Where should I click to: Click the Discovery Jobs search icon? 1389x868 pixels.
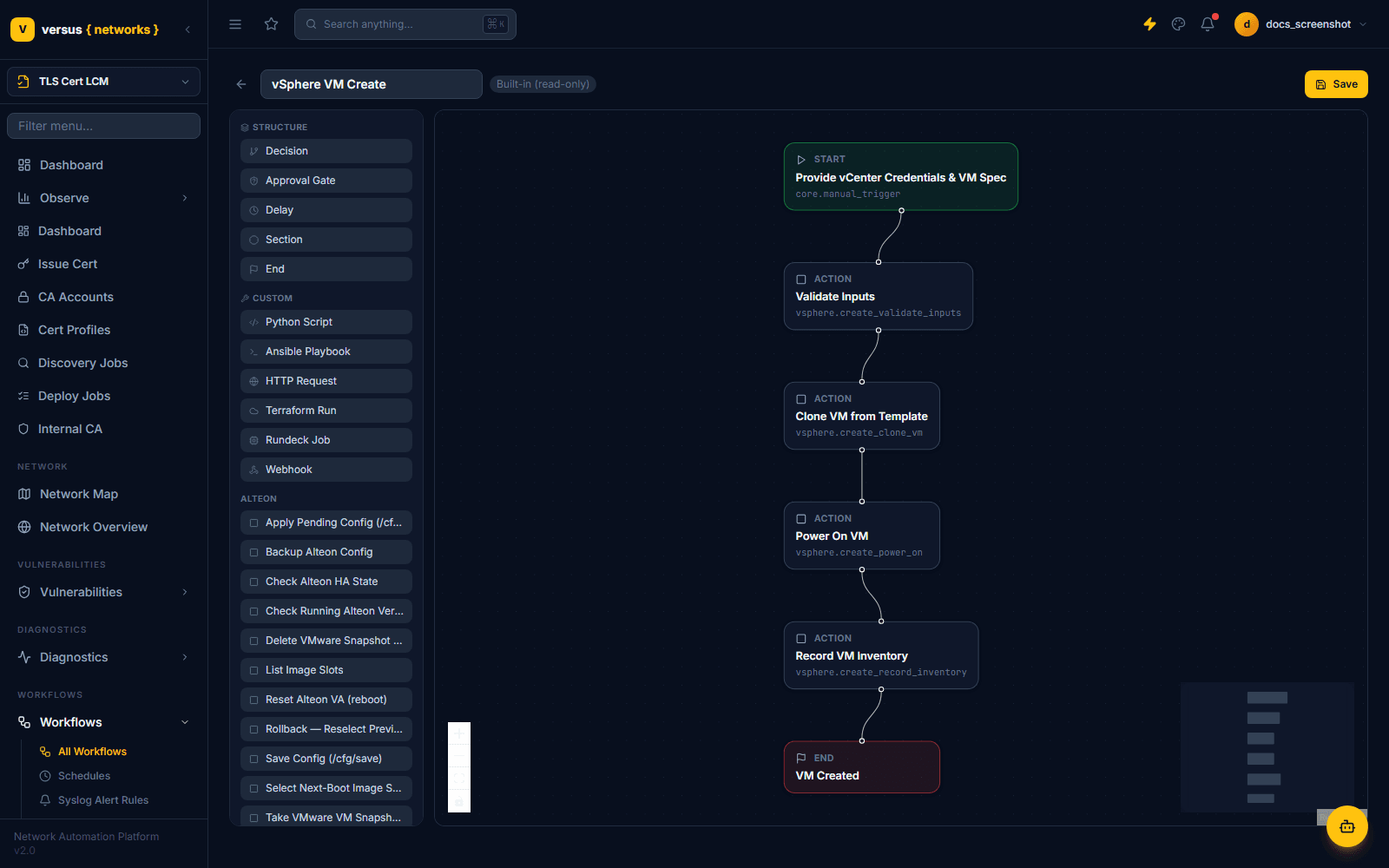coord(23,363)
